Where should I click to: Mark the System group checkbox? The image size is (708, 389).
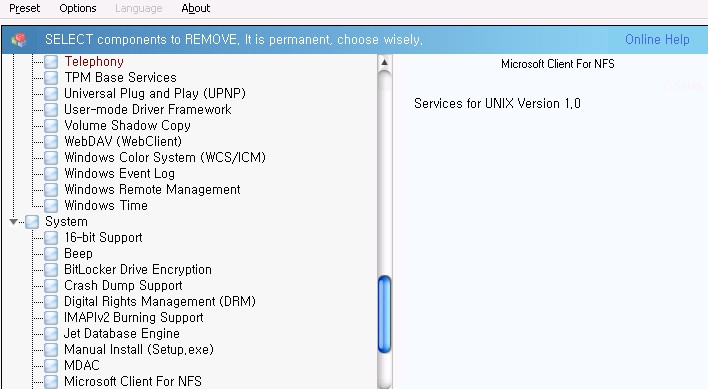32,222
